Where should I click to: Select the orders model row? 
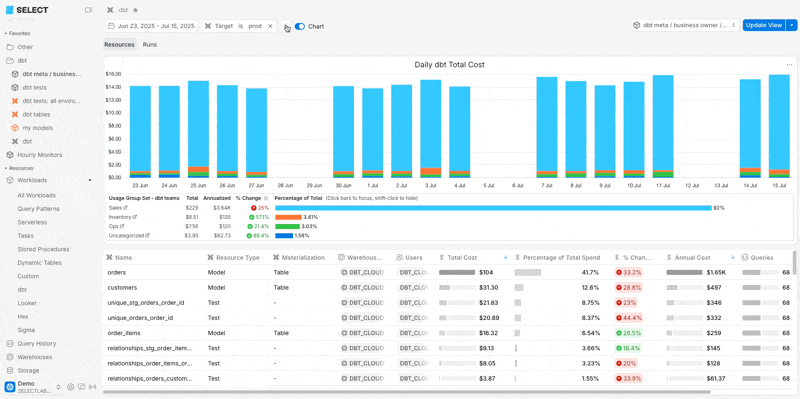tap(448, 272)
